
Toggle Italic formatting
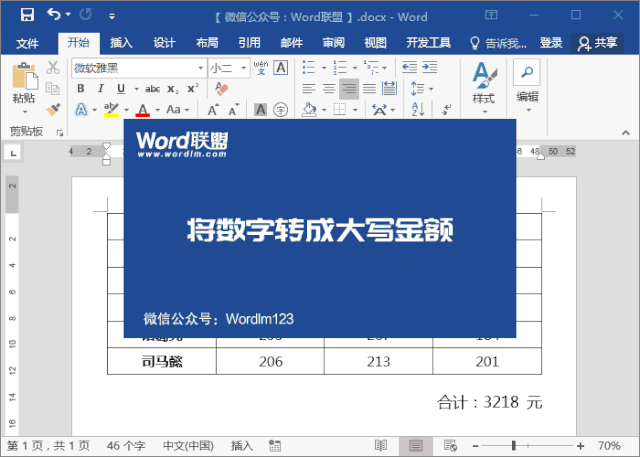(x=101, y=88)
